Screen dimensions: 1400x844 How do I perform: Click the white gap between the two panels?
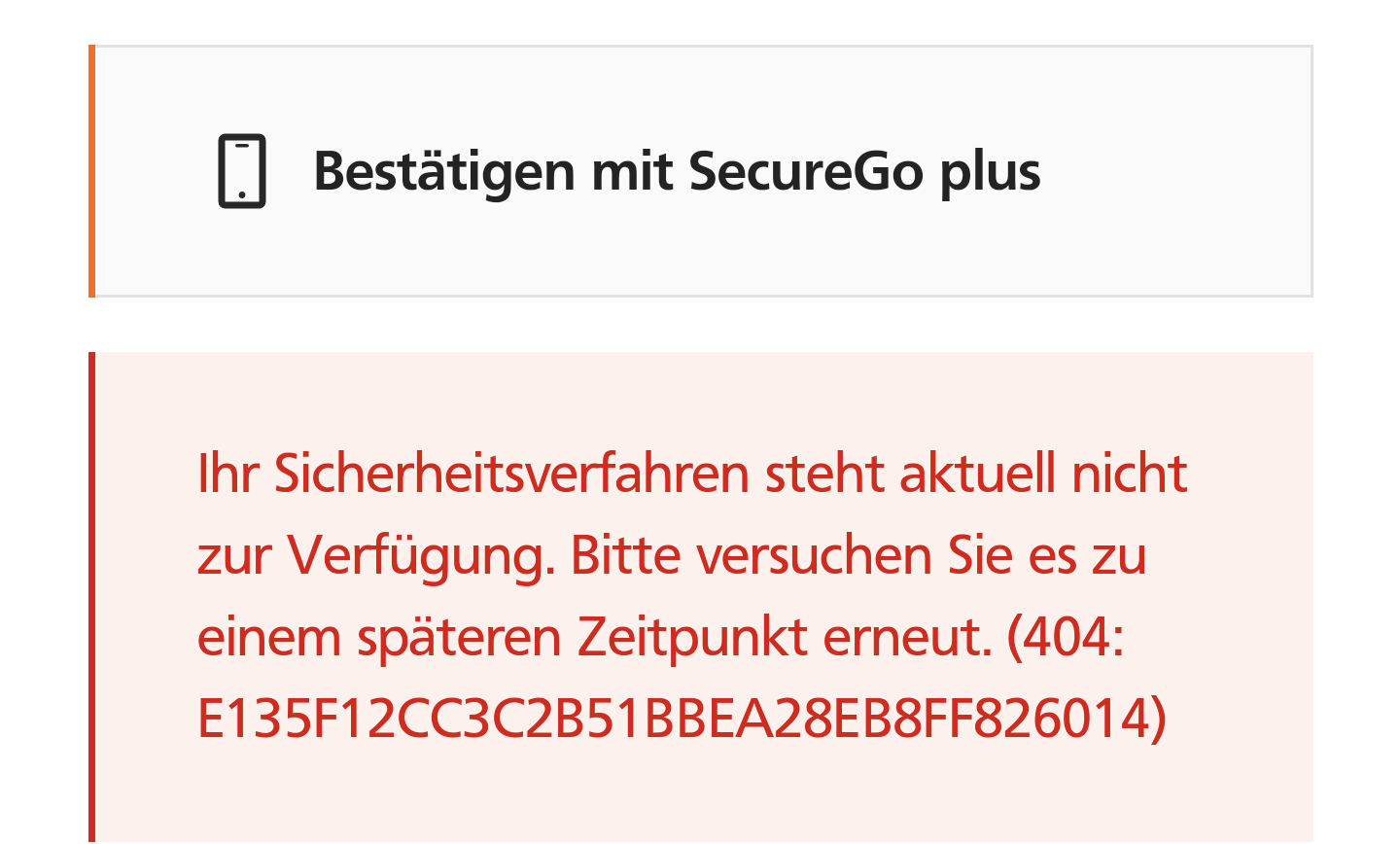(x=700, y=325)
